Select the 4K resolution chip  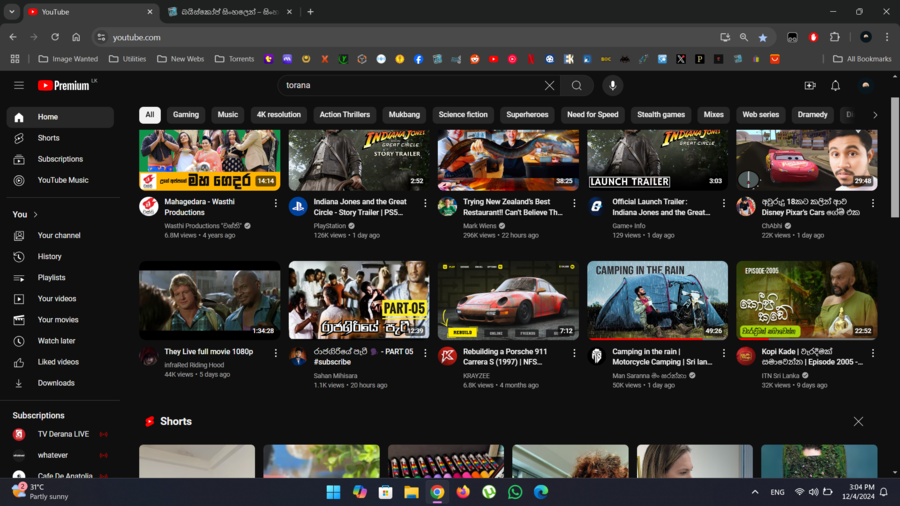click(278, 115)
